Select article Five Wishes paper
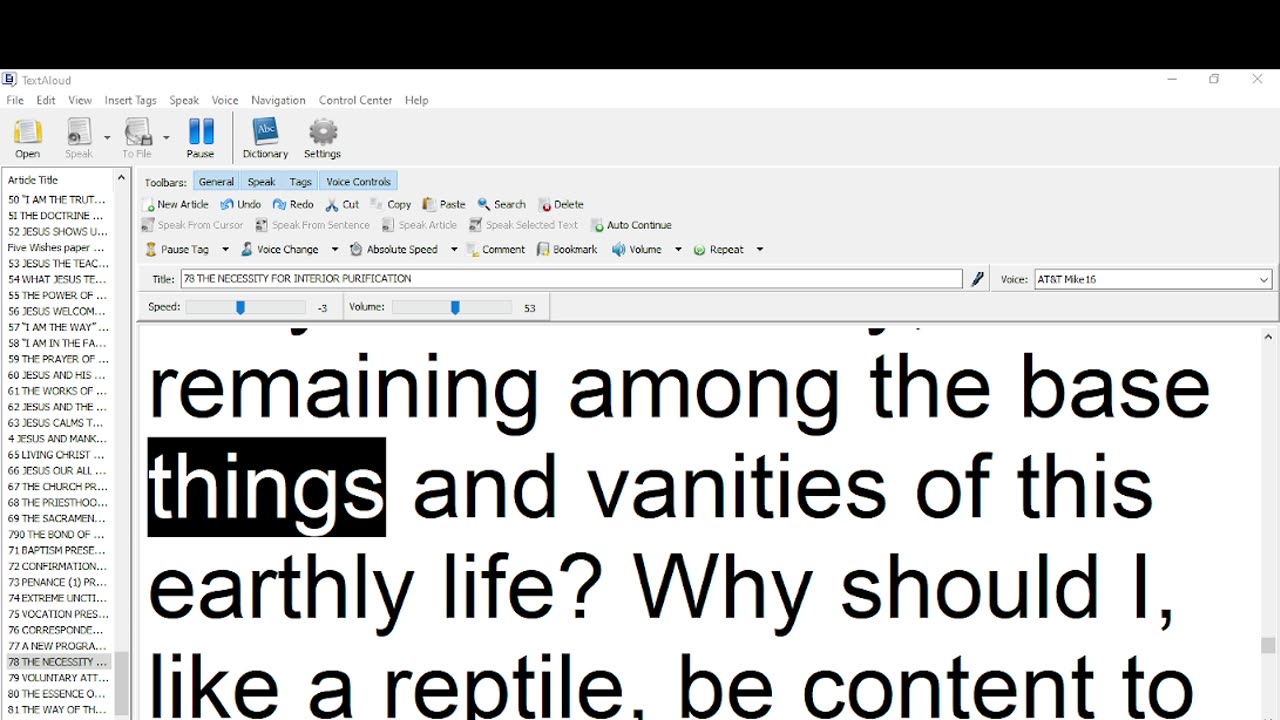This screenshot has height=720, width=1280. (x=58, y=247)
